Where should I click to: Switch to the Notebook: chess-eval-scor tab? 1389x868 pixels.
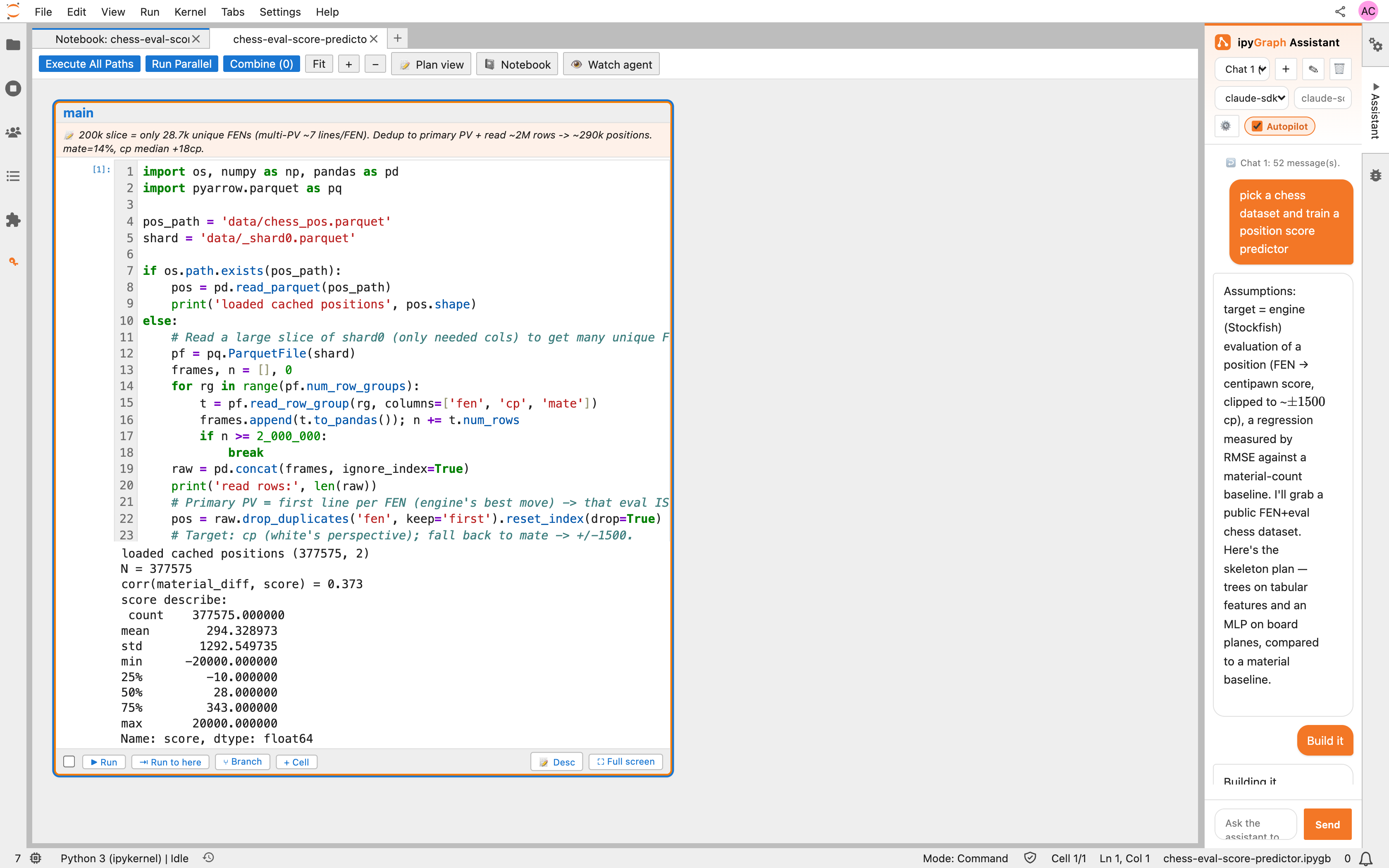click(122, 39)
